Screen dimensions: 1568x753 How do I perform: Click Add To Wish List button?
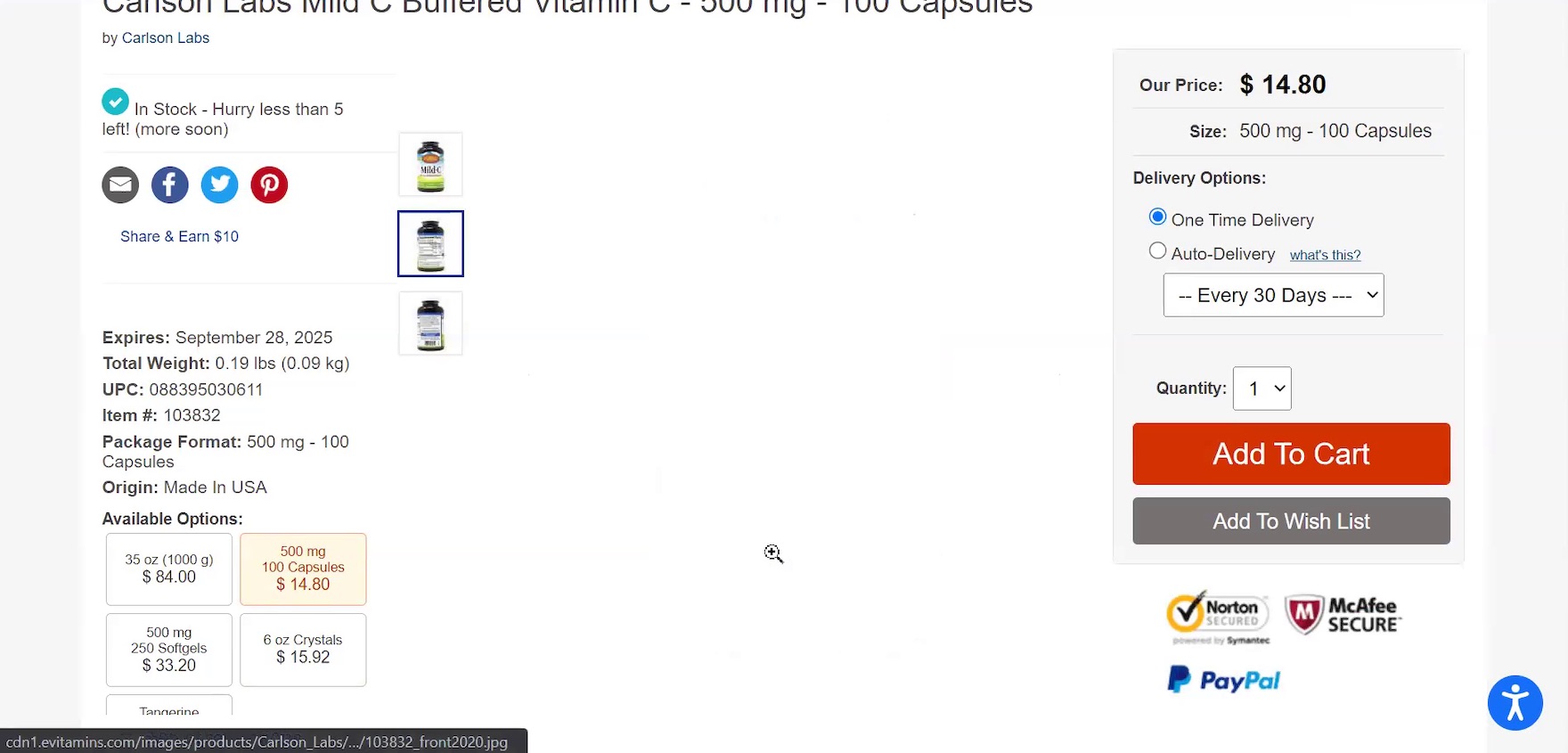coord(1291,521)
